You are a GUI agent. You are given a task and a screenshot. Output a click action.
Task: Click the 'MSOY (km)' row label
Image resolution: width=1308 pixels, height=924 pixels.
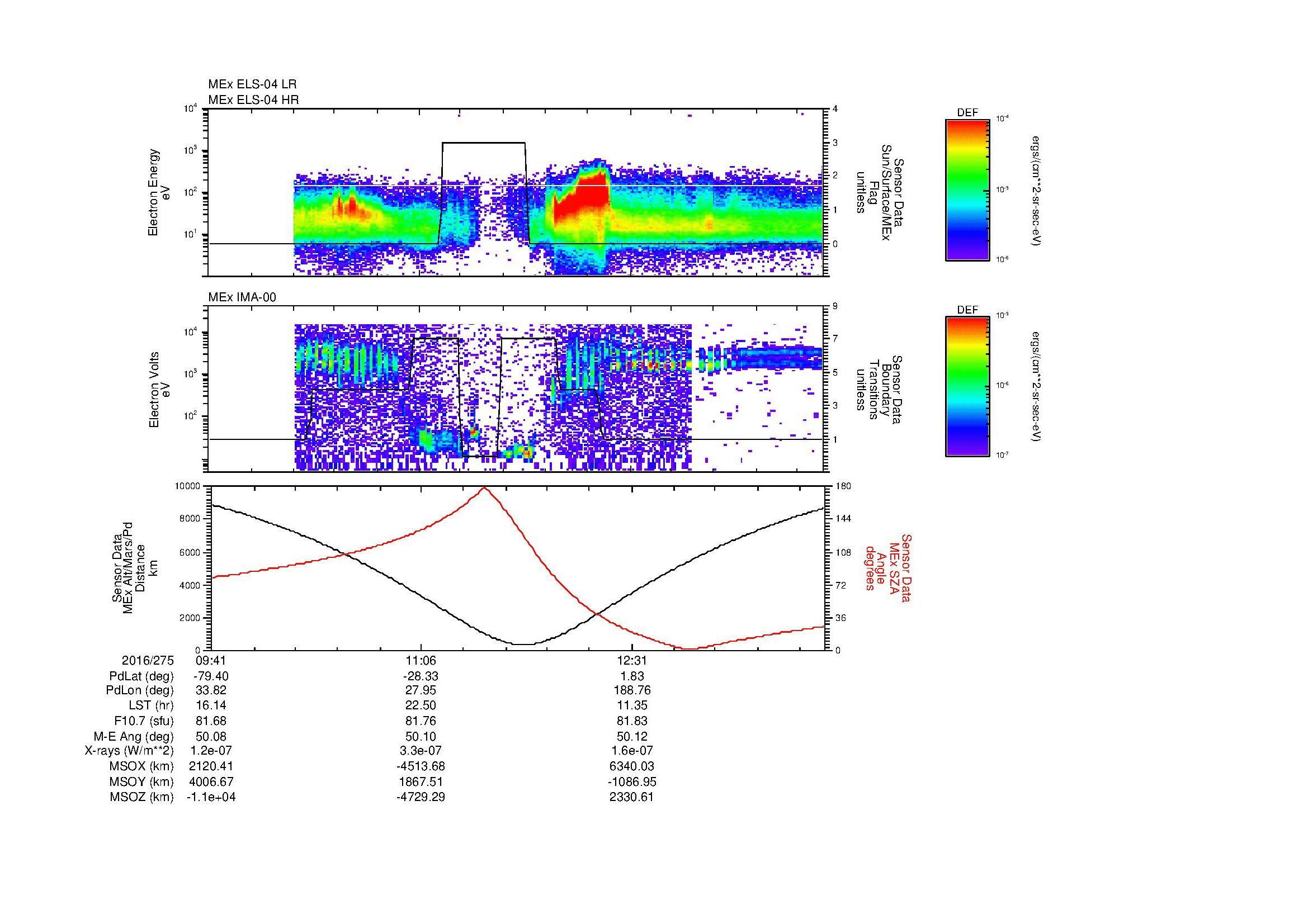point(141,781)
